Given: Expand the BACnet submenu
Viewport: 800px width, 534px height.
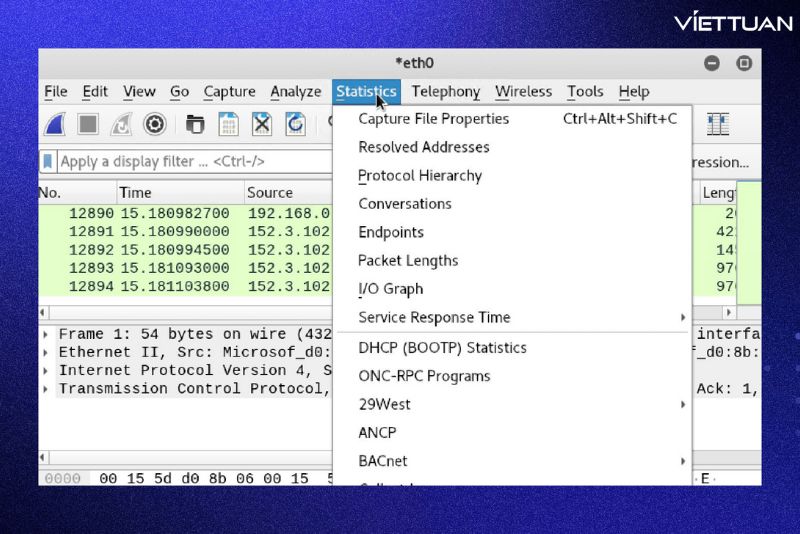Looking at the screenshot, I should tap(512, 461).
